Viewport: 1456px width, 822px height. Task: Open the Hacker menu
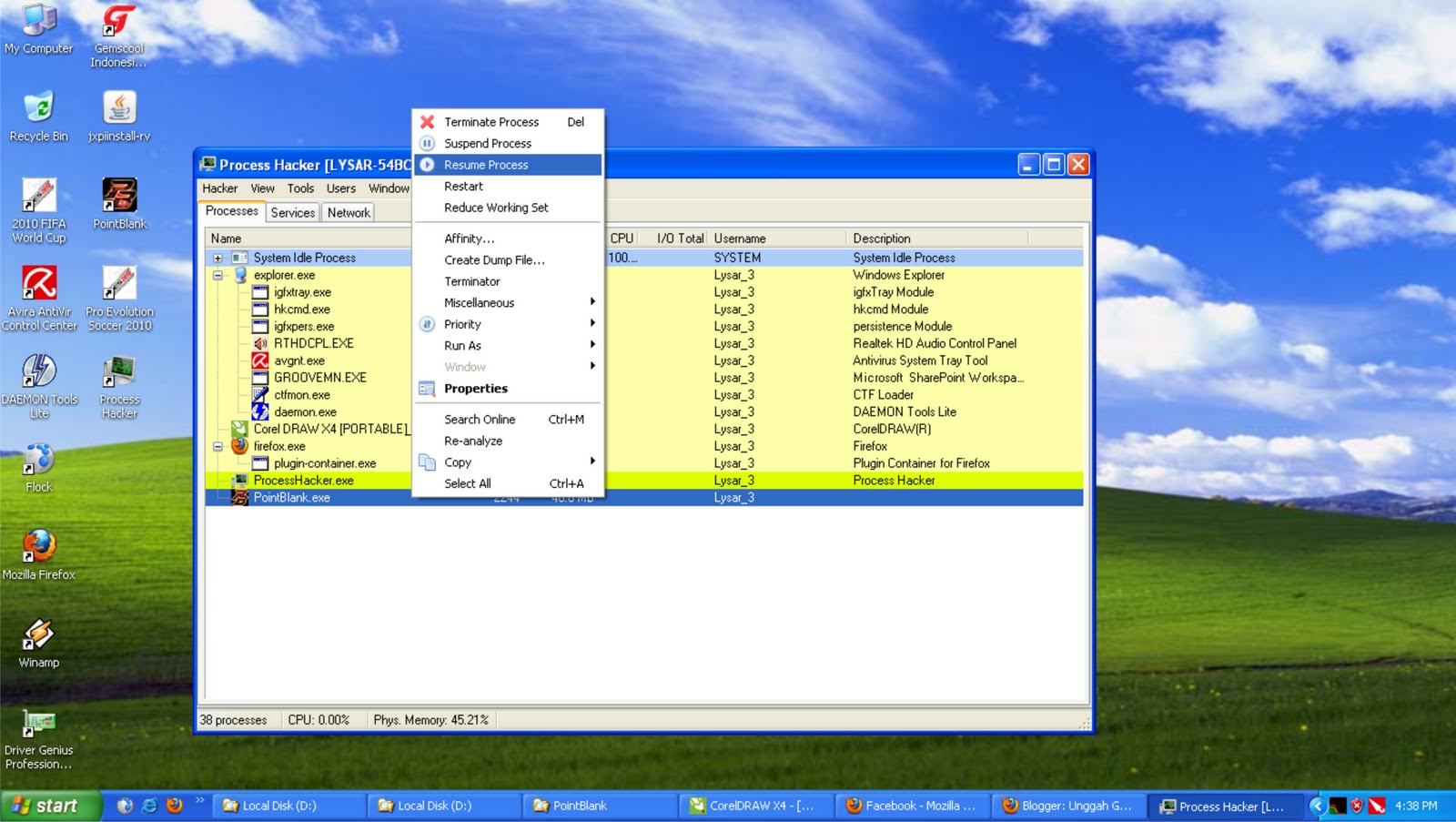pyautogui.click(x=220, y=188)
